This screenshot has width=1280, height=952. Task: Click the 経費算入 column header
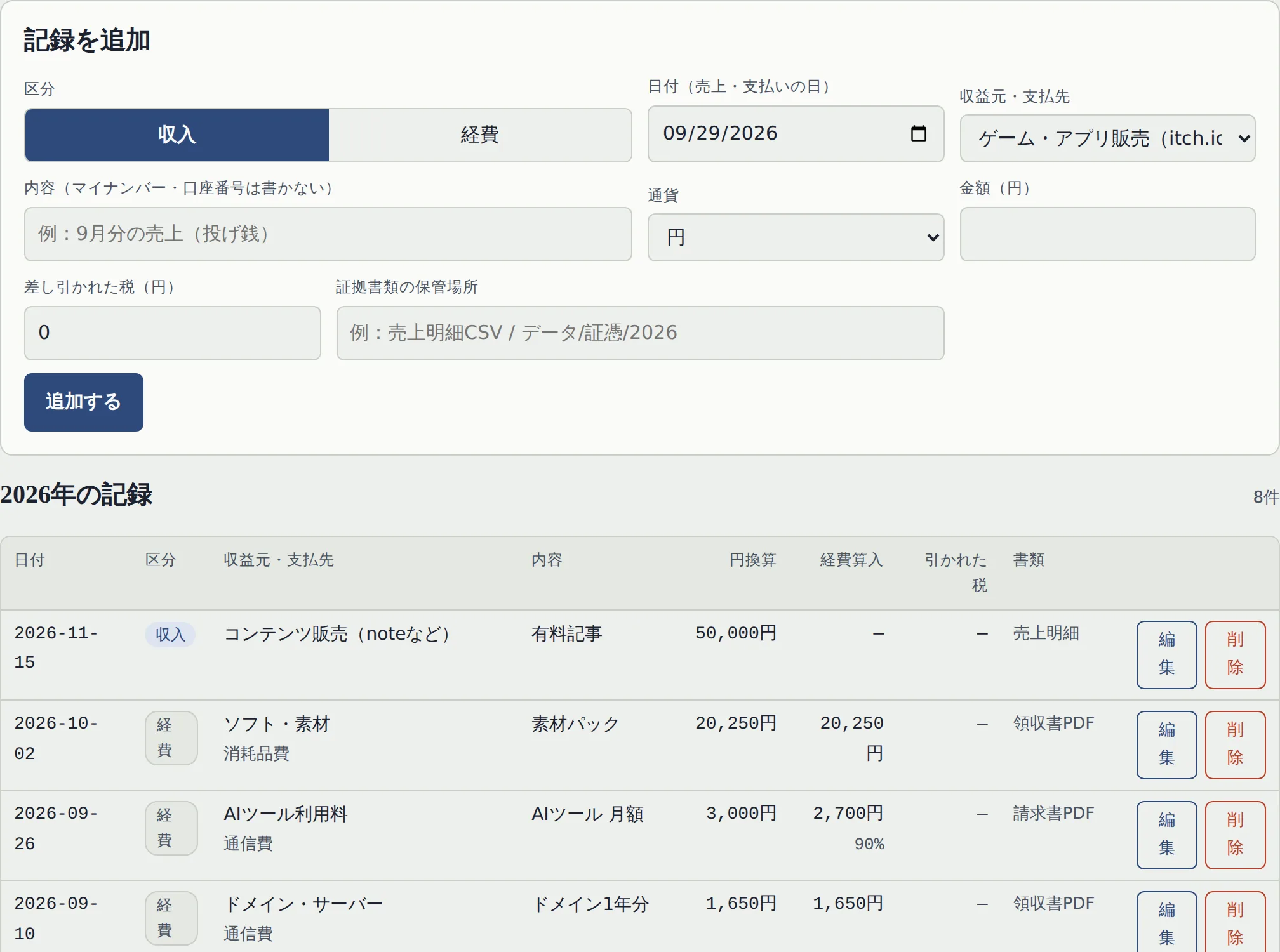[851, 560]
